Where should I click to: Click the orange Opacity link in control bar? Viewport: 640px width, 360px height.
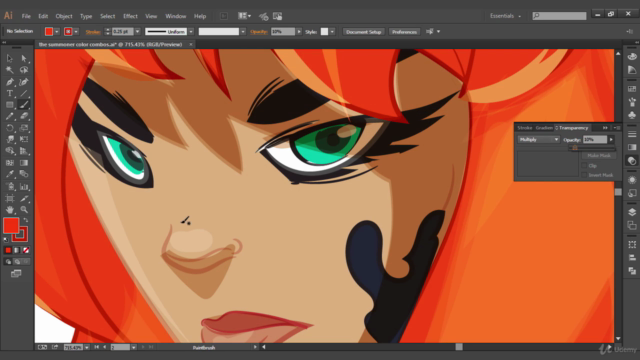click(x=259, y=32)
